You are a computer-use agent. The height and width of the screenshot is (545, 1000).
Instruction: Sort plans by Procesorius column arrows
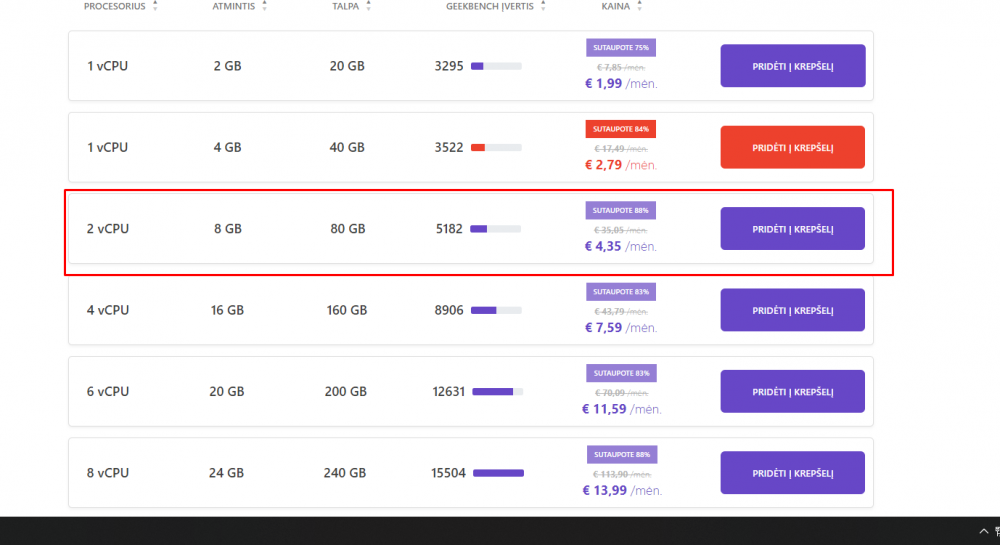pos(155,6)
